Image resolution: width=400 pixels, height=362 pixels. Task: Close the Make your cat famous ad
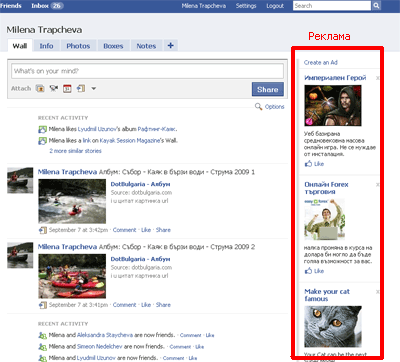(x=378, y=292)
